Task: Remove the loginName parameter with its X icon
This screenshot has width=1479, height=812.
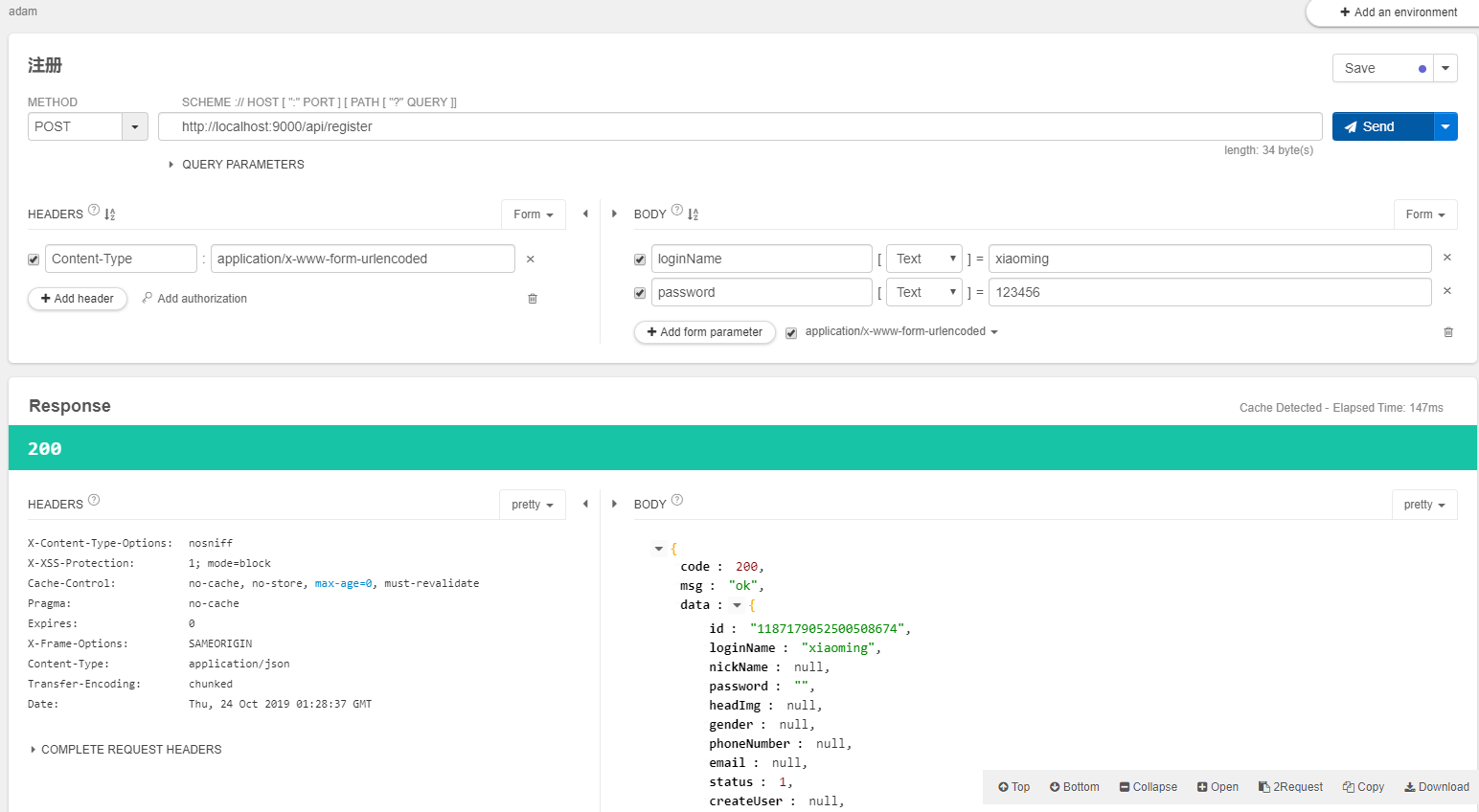Action: tap(1447, 257)
